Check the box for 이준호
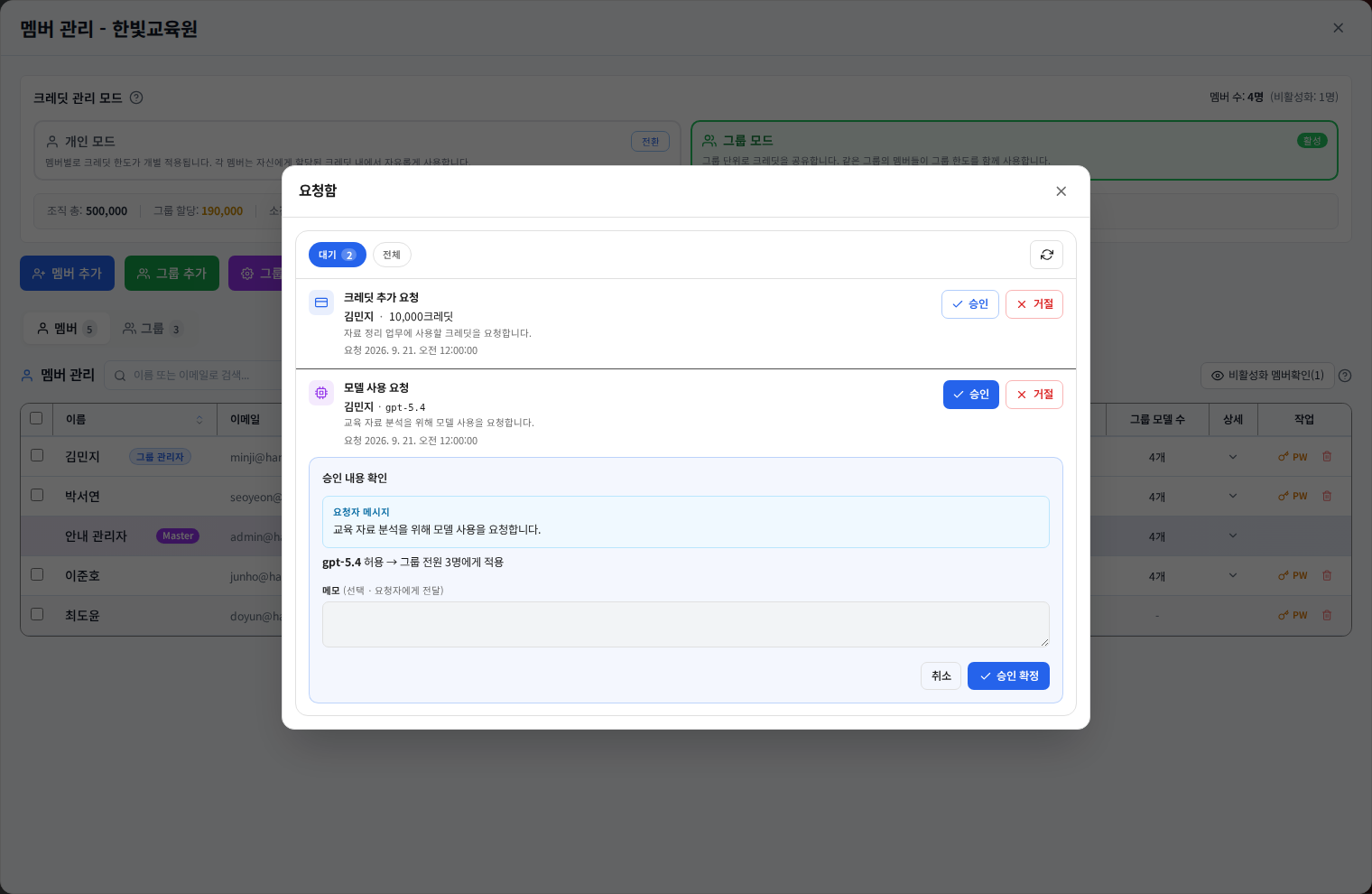 [x=37, y=574]
